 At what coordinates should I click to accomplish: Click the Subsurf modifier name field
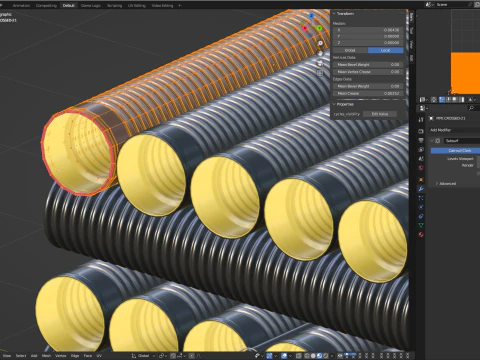click(x=462, y=141)
